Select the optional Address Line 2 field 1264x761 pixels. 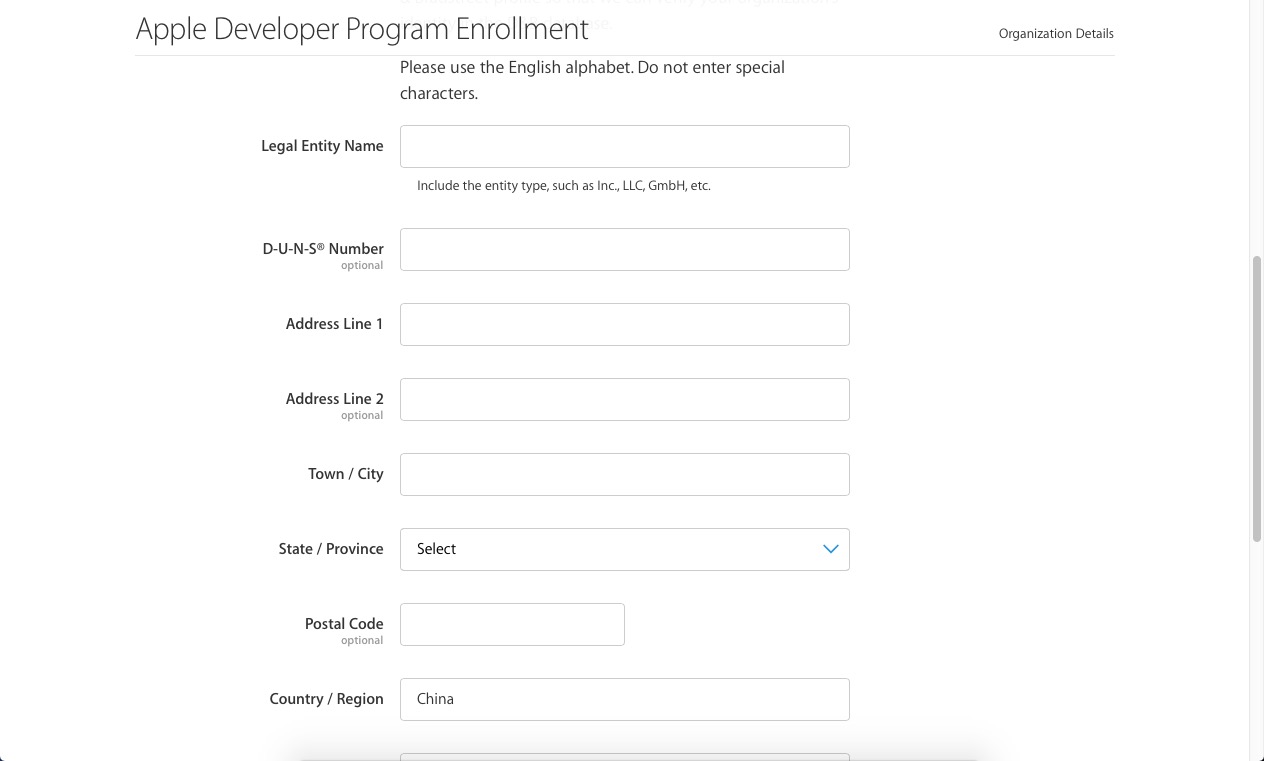(x=624, y=399)
